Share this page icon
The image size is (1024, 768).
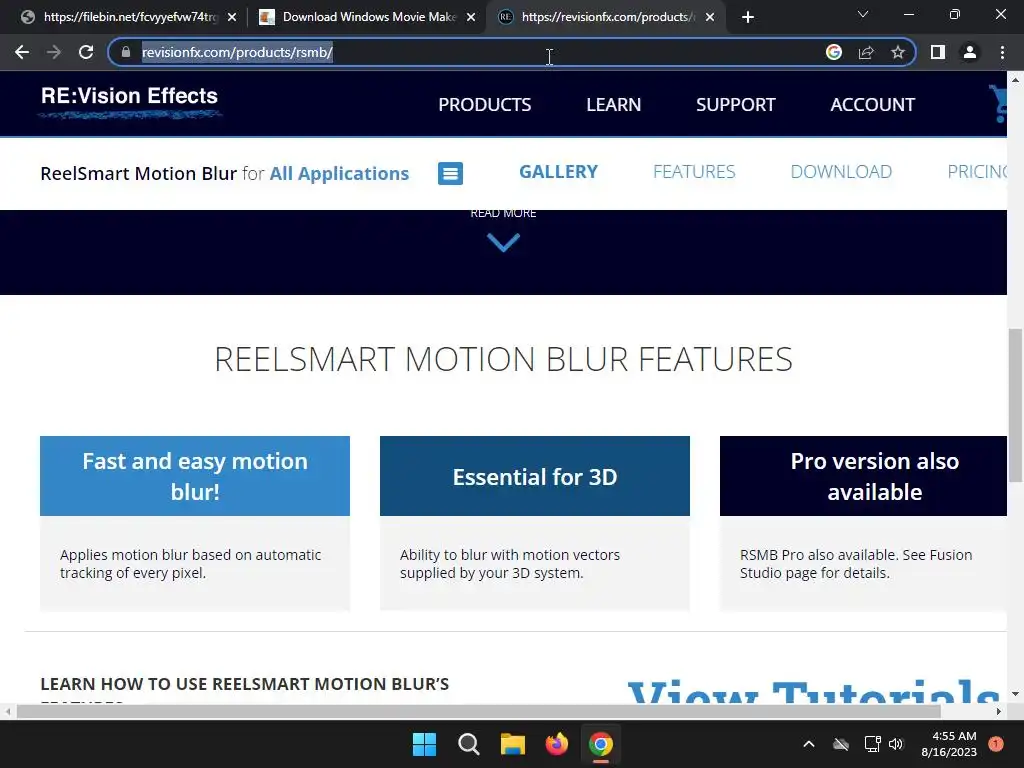point(866,52)
